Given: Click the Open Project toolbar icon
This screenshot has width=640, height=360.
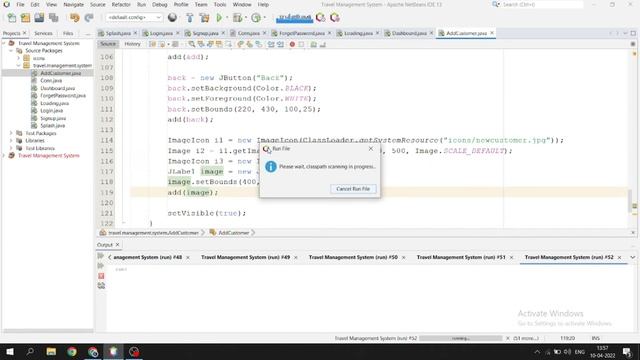Looking at the screenshot, I should 39,18.
